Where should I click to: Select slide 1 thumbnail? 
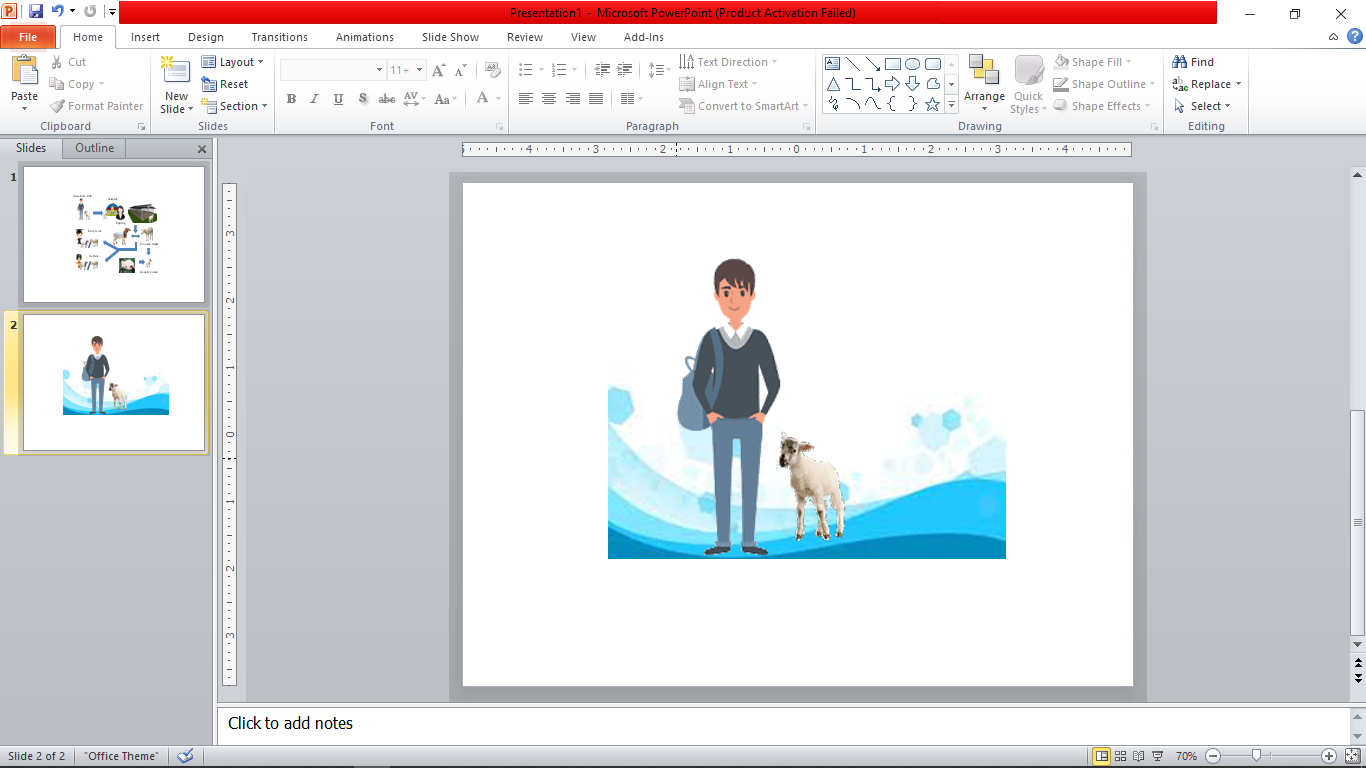coord(114,234)
